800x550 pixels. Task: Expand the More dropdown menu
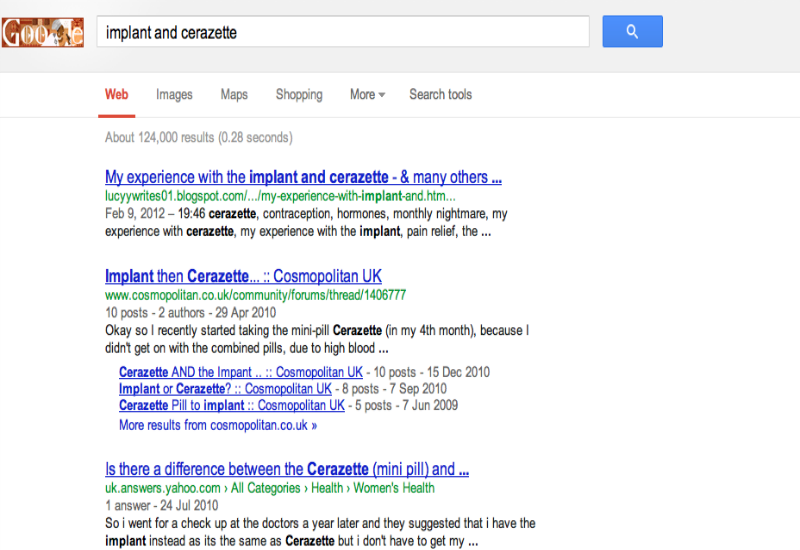[x=367, y=94]
